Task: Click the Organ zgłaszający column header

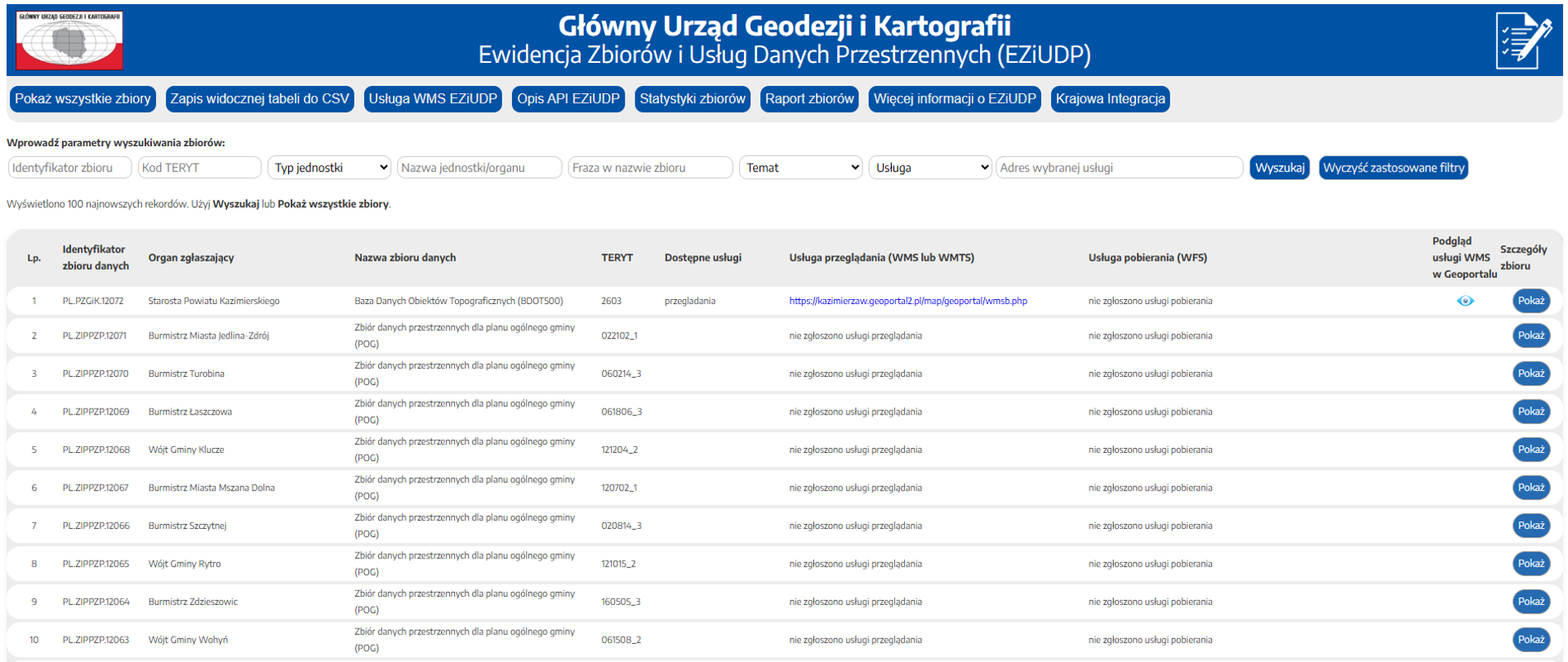Action: point(191,257)
